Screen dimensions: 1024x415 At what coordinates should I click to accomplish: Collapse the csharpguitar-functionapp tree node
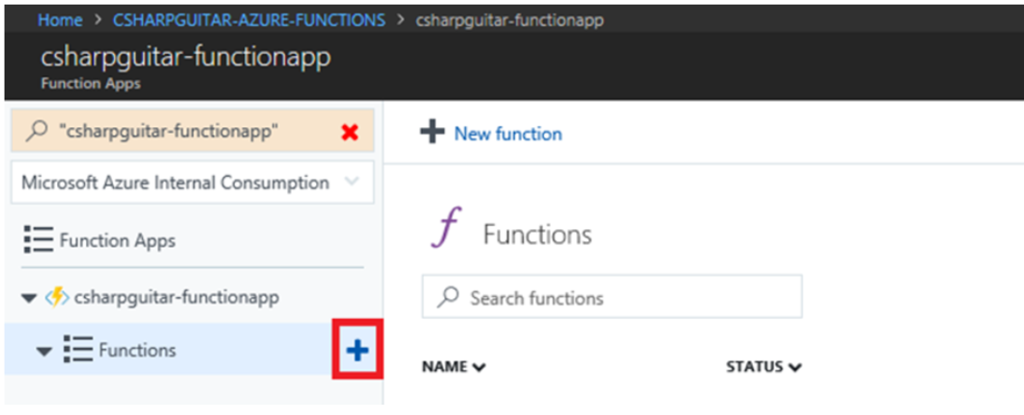29,299
